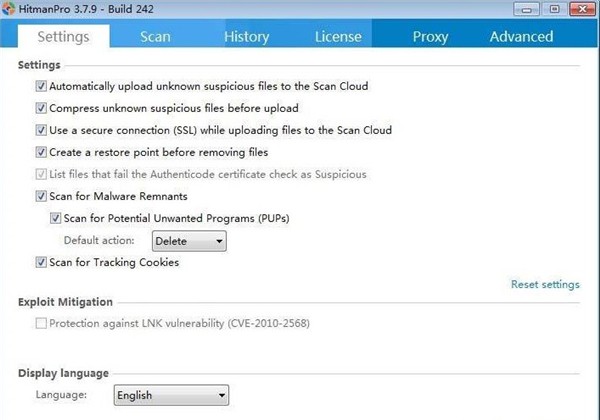Minimize the HitmanPro window
Screen dimensions: 600x420
(526, 9)
